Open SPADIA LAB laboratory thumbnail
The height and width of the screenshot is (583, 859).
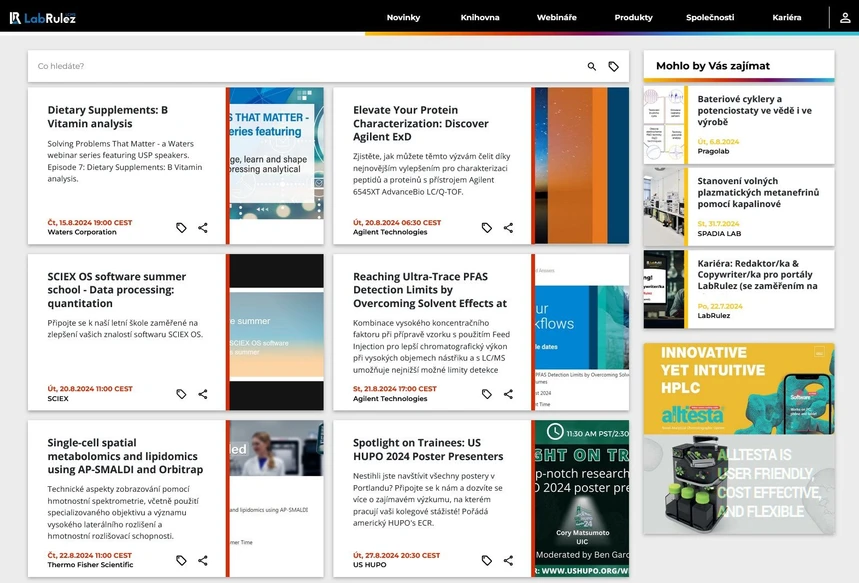(x=664, y=207)
